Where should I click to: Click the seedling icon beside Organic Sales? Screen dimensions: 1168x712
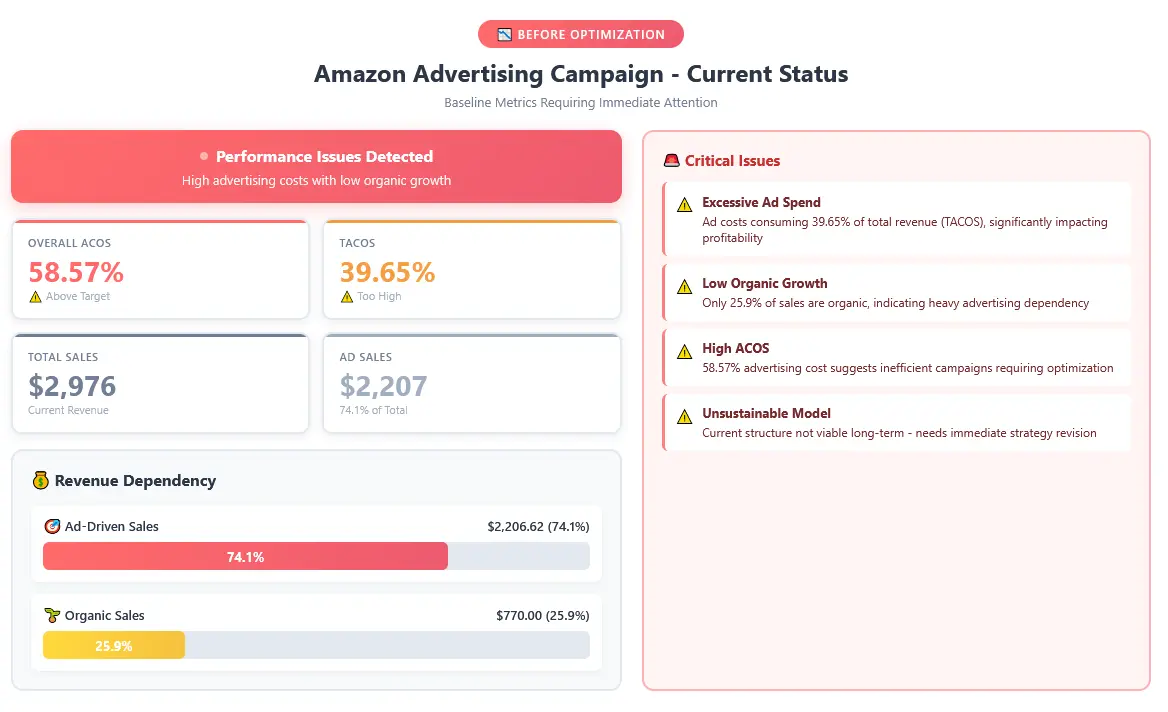pyautogui.click(x=53, y=615)
